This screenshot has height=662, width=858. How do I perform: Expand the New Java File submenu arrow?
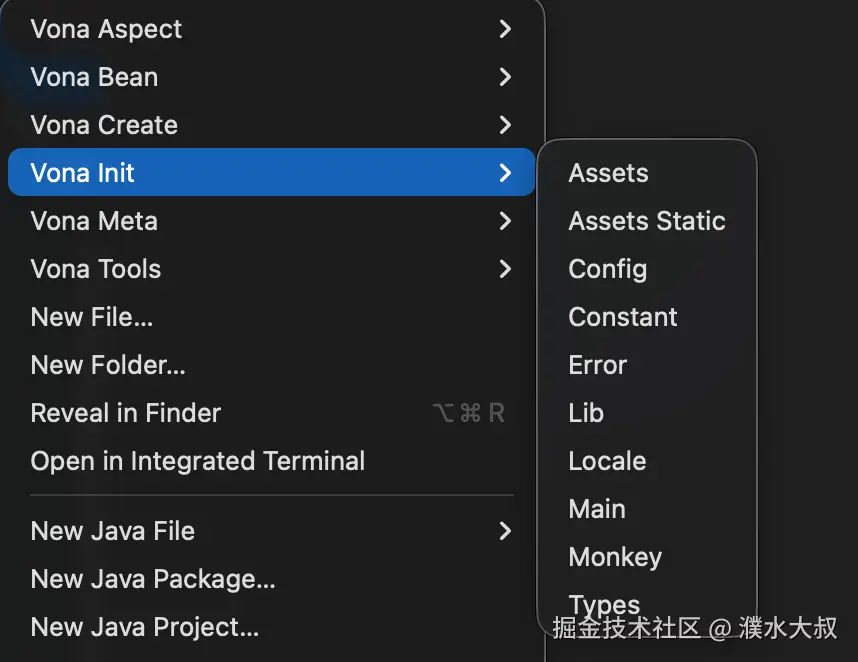505,531
